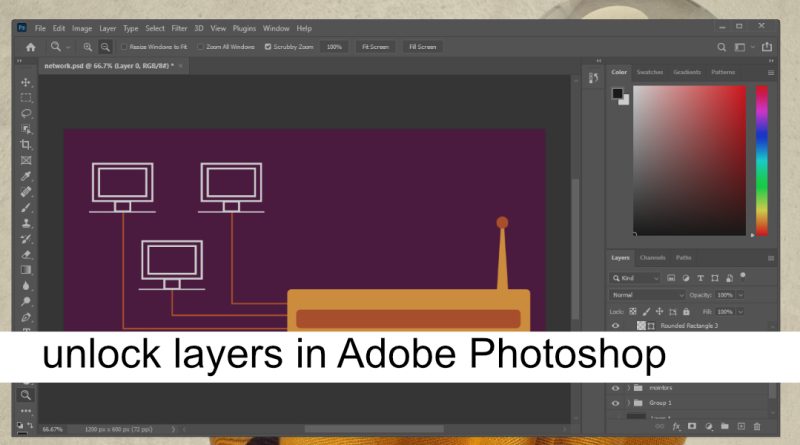This screenshot has width=800, height=445.
Task: Hide the Group 1 layer
Action: (x=615, y=403)
